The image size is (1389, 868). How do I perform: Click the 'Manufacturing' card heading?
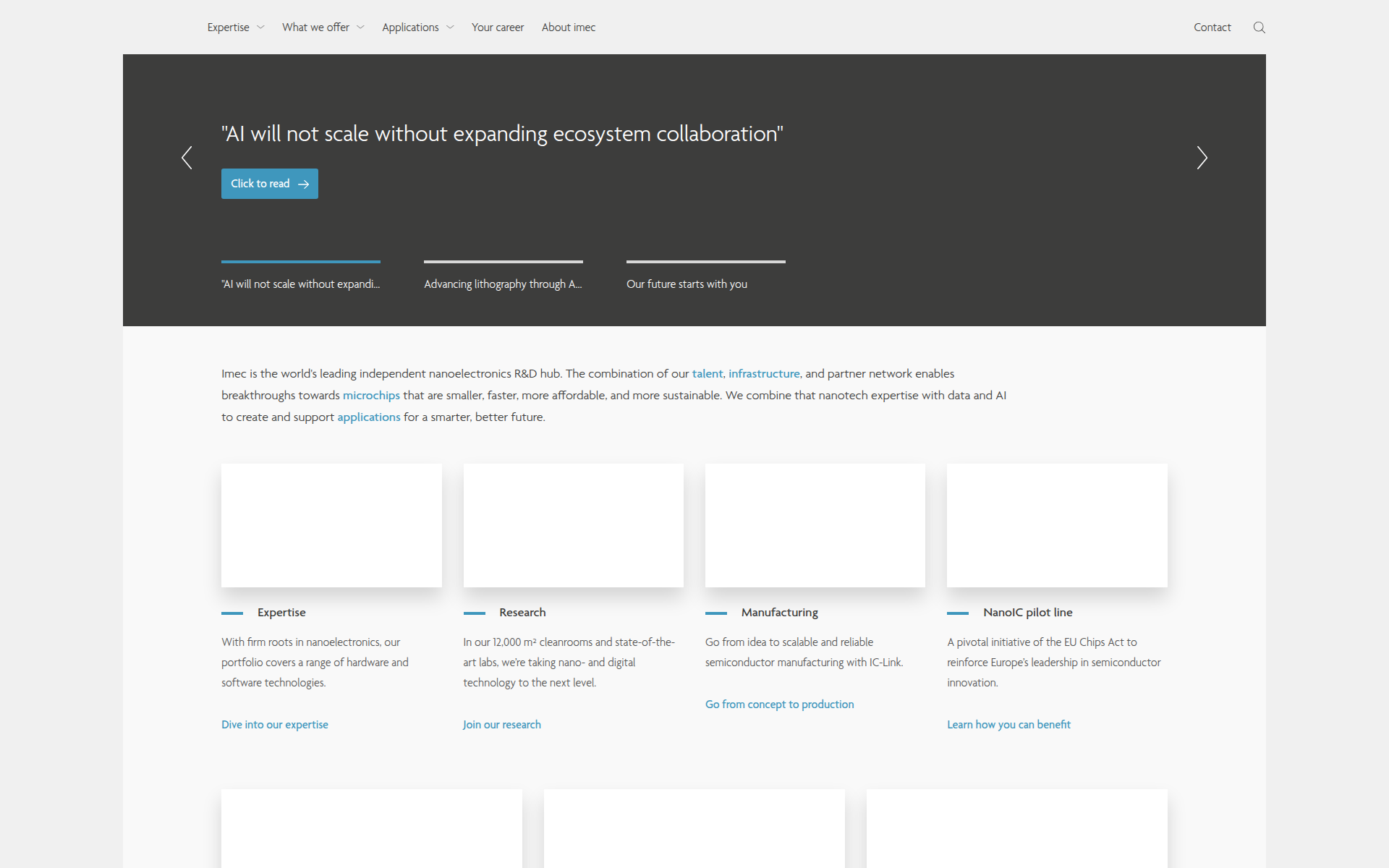pos(780,613)
